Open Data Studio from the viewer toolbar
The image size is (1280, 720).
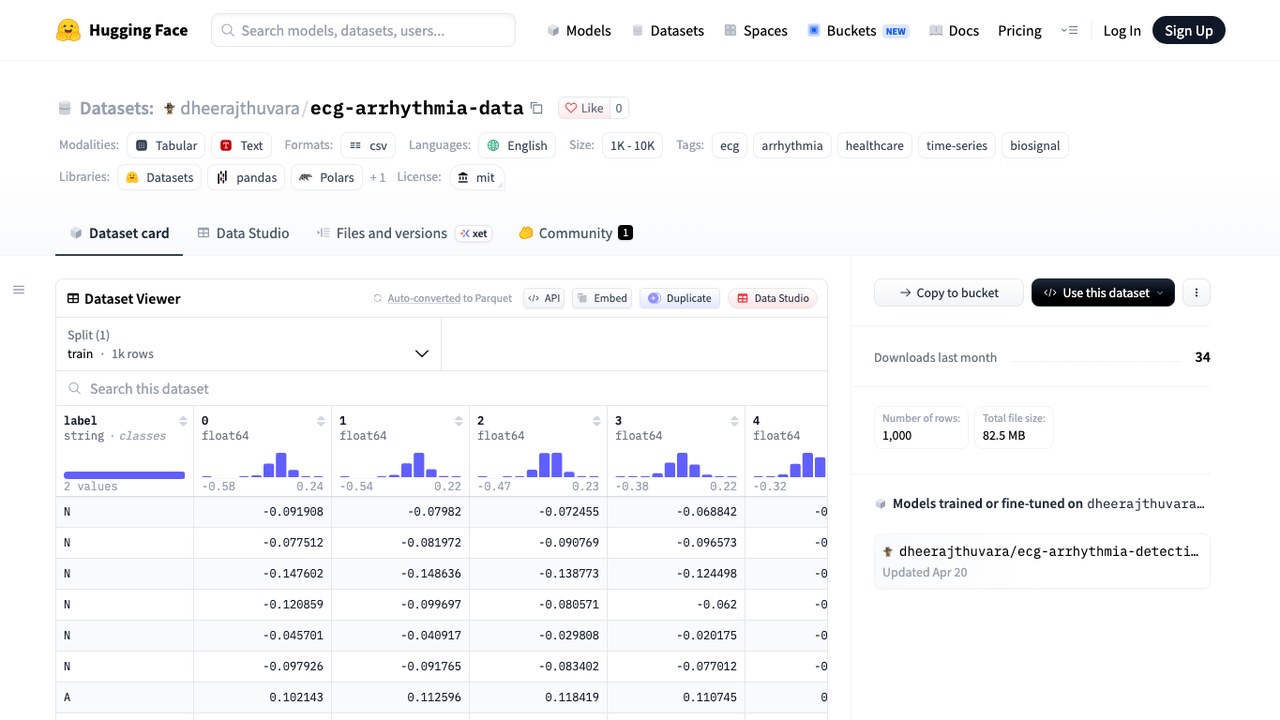click(x=772, y=298)
